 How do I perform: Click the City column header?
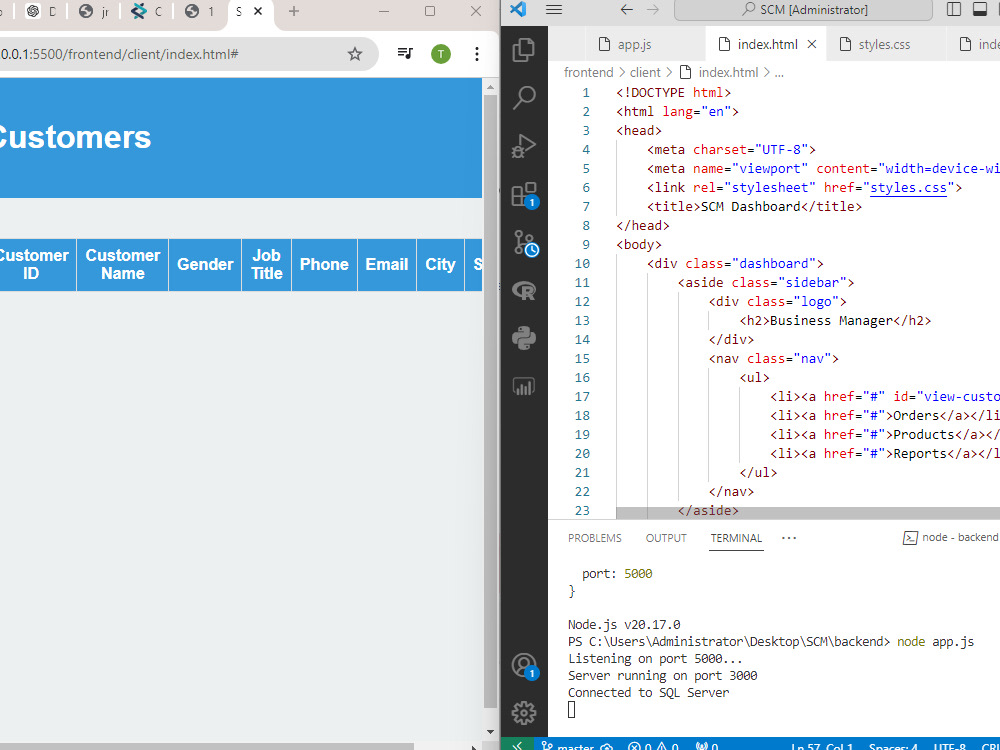click(440, 265)
